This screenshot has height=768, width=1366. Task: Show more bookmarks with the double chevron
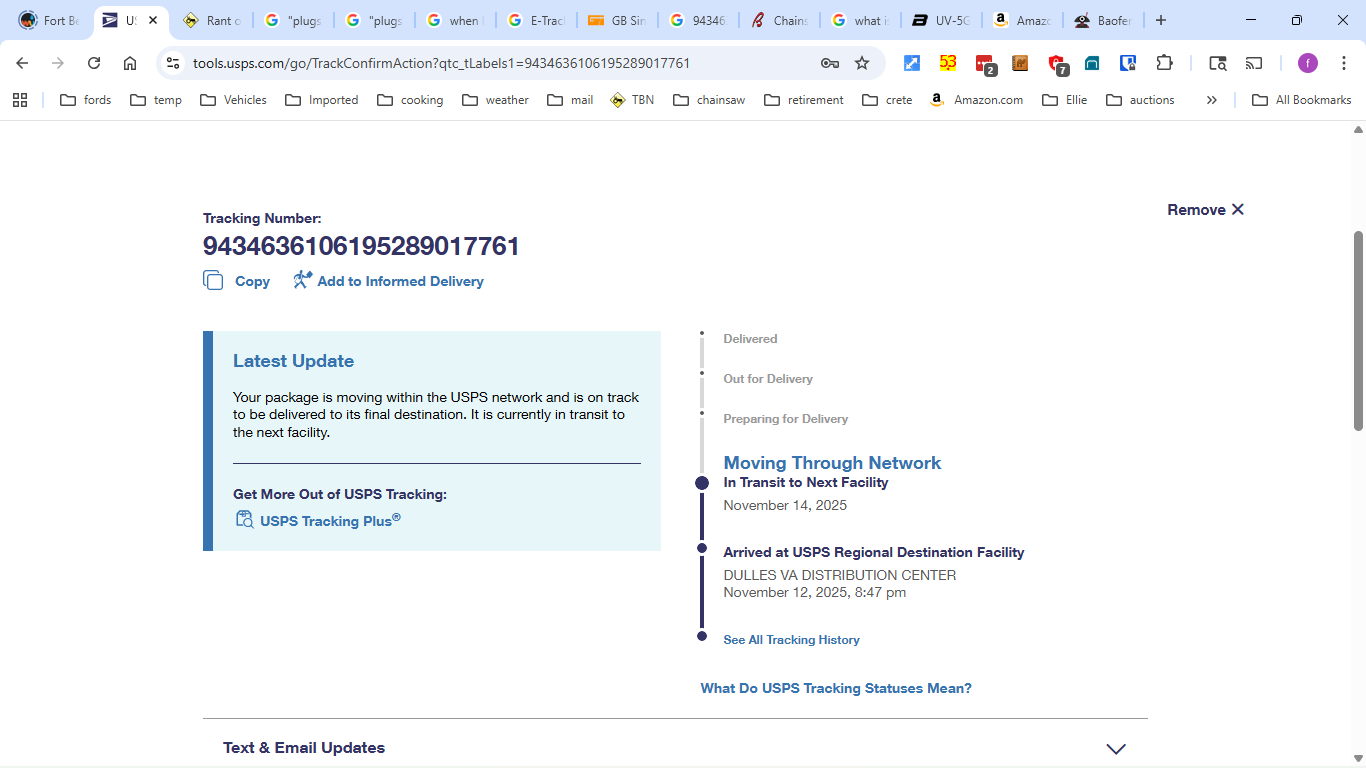[x=1211, y=100]
